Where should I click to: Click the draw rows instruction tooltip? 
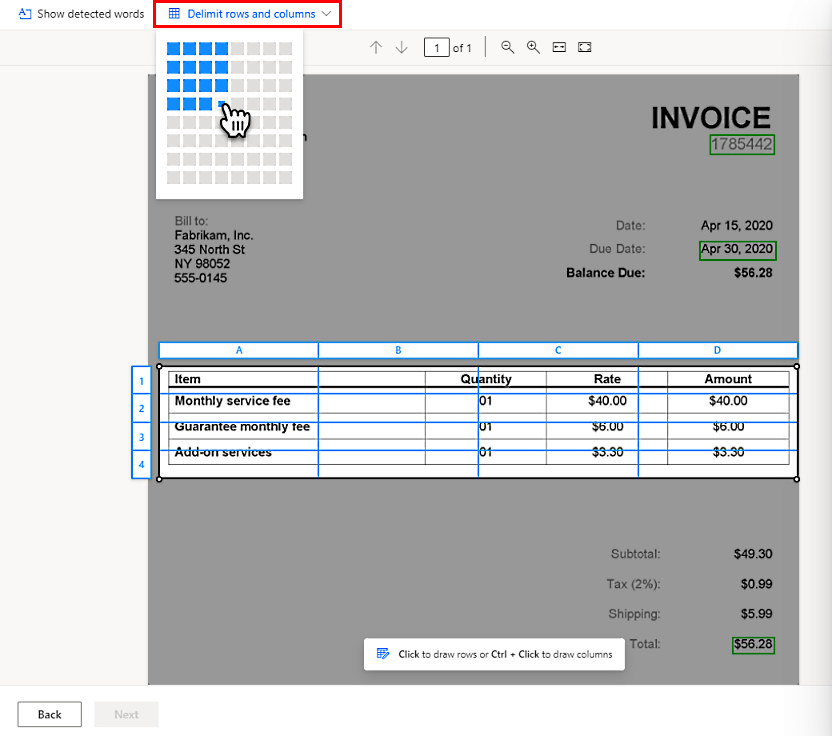tap(494, 654)
